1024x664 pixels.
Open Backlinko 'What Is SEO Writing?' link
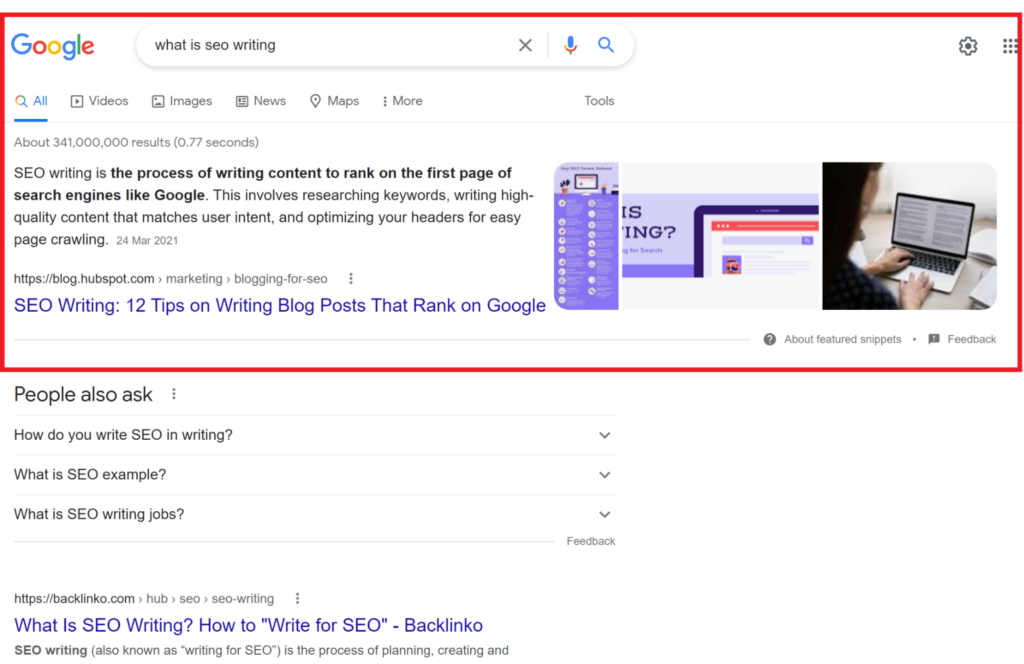[248, 625]
